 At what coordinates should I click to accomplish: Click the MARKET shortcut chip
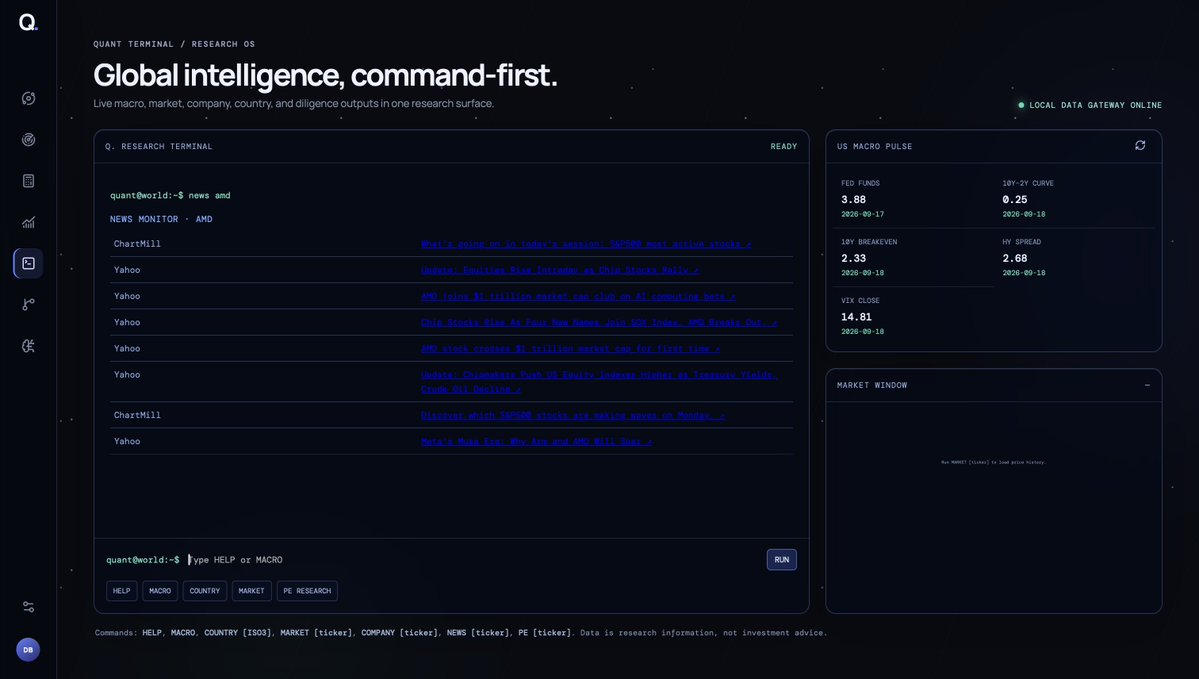tap(251, 591)
